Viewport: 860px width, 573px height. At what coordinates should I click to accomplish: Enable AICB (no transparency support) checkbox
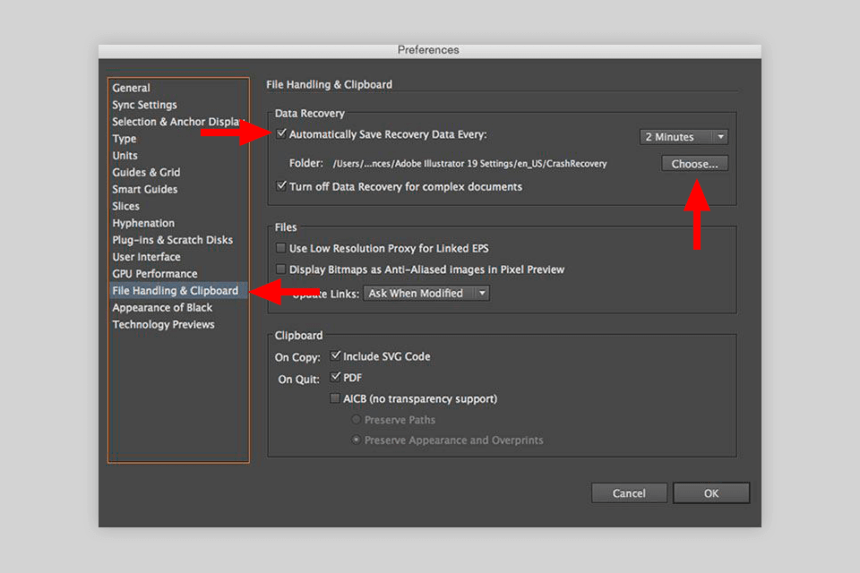click(335, 398)
